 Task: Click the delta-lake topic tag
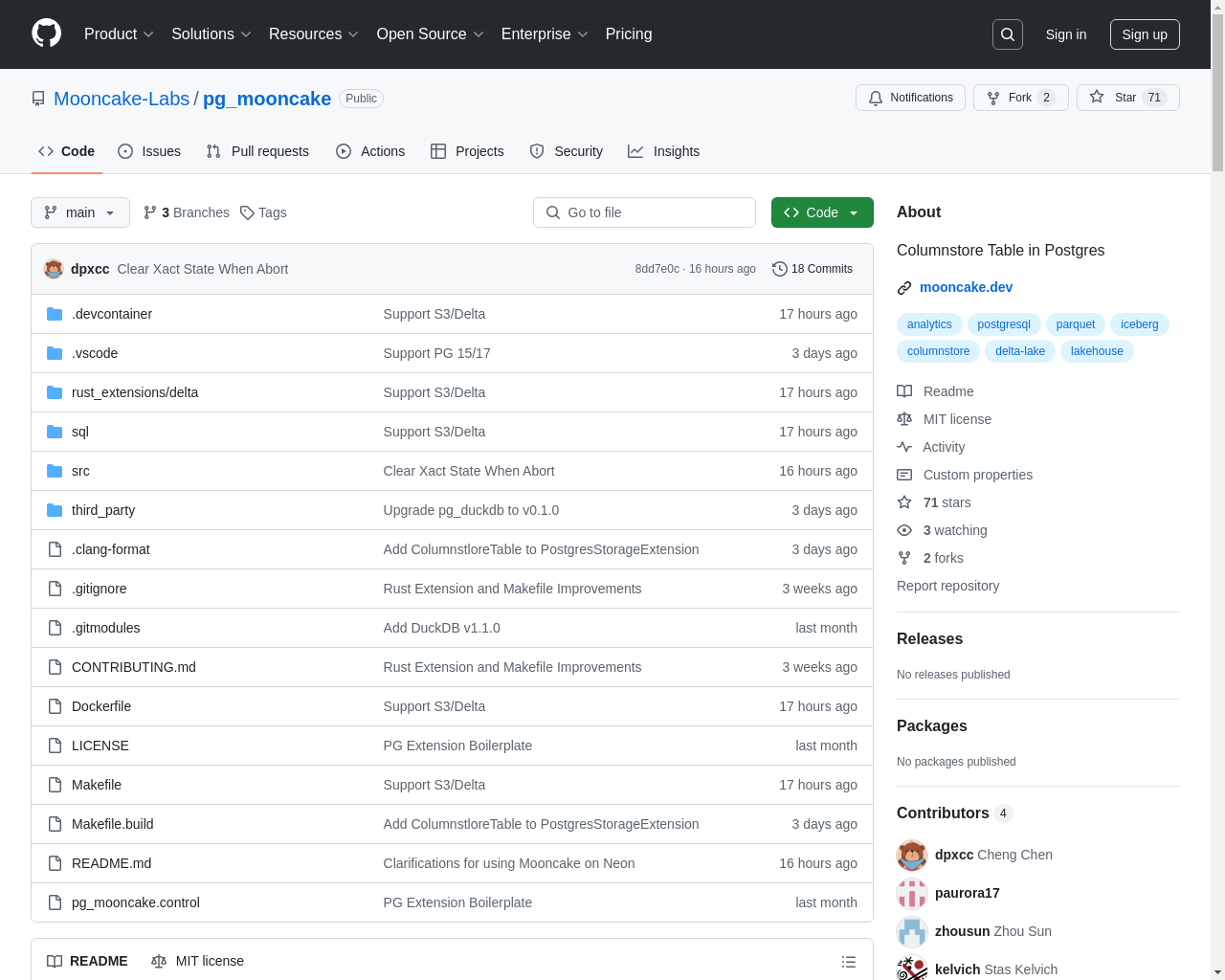(1020, 351)
